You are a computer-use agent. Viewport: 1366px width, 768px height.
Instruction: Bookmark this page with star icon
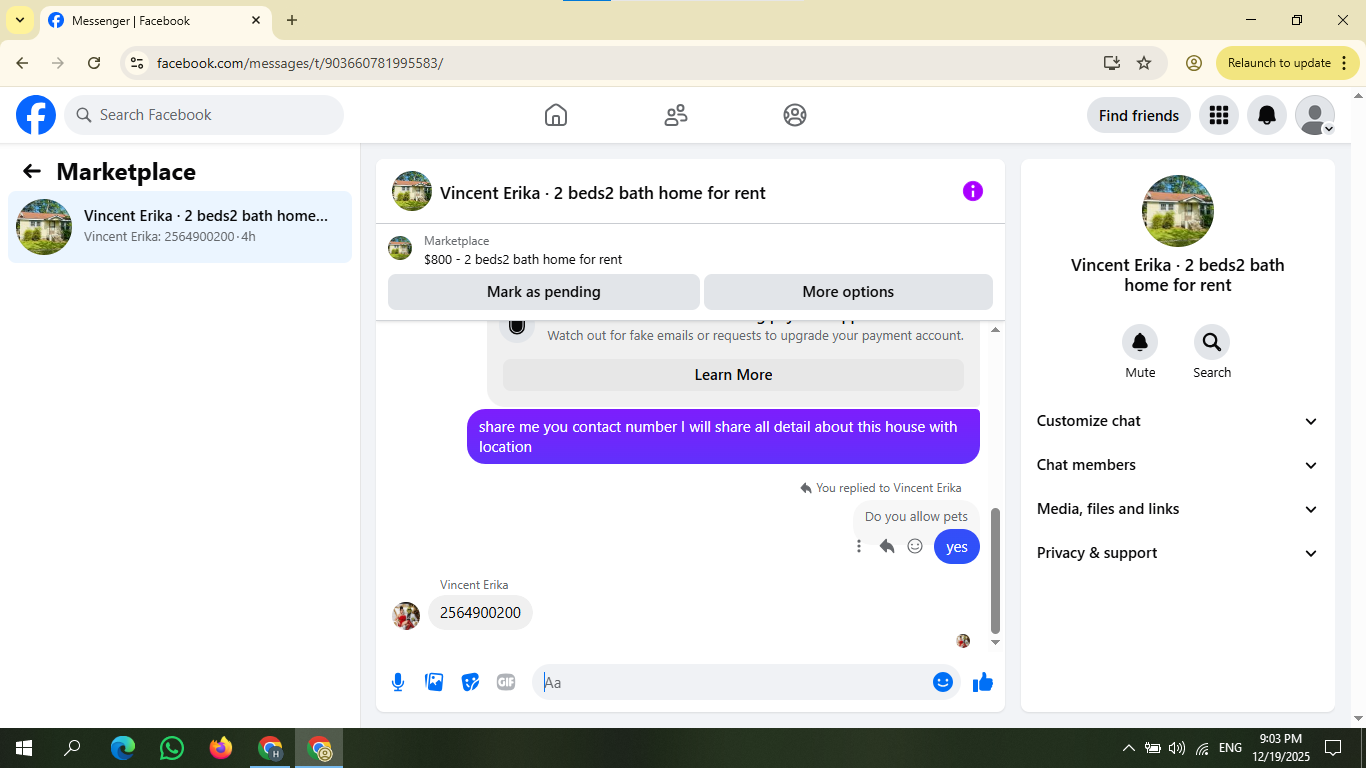(1144, 63)
